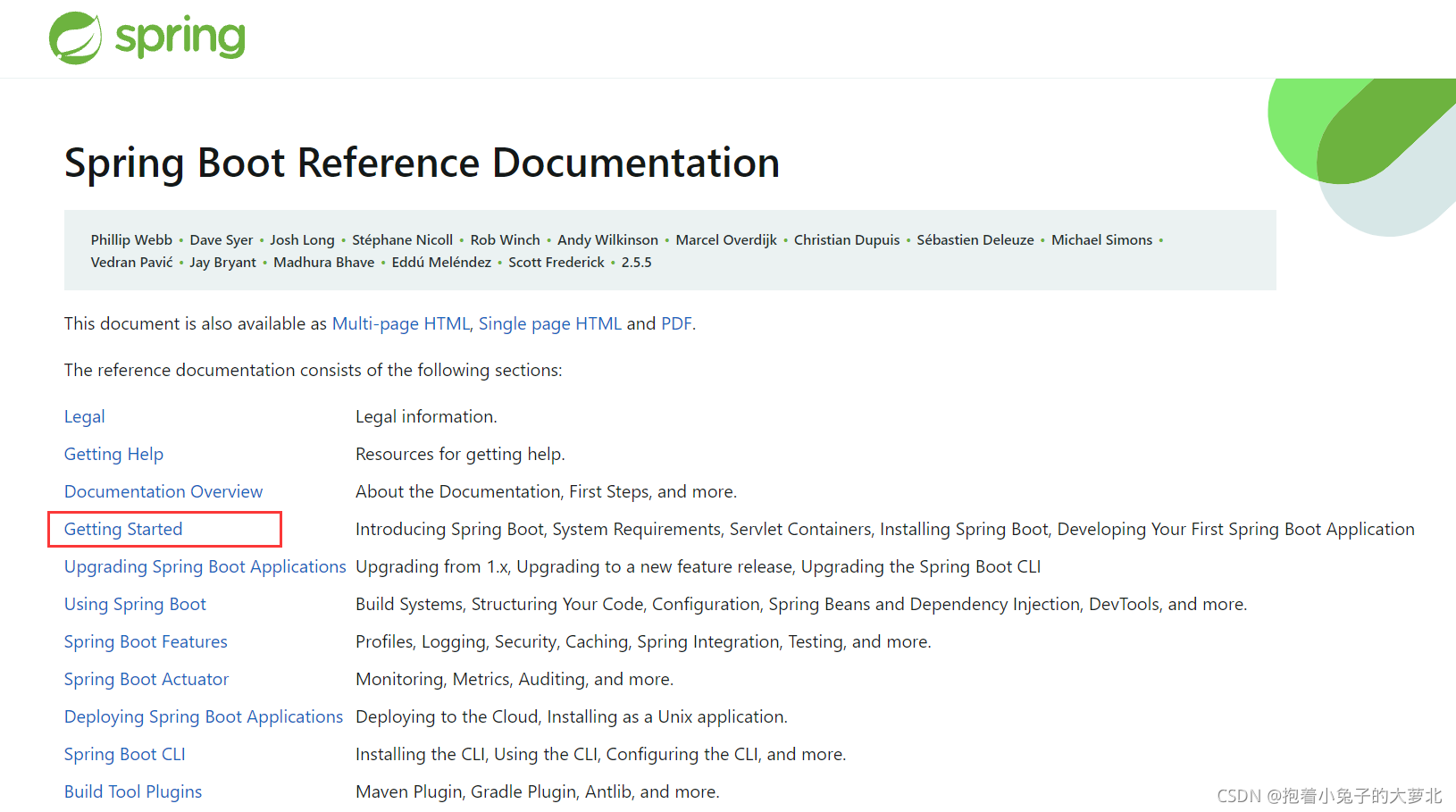Screen dimensions: 1456x812
Task: Click author name Jay Bryant
Action: click(222, 263)
